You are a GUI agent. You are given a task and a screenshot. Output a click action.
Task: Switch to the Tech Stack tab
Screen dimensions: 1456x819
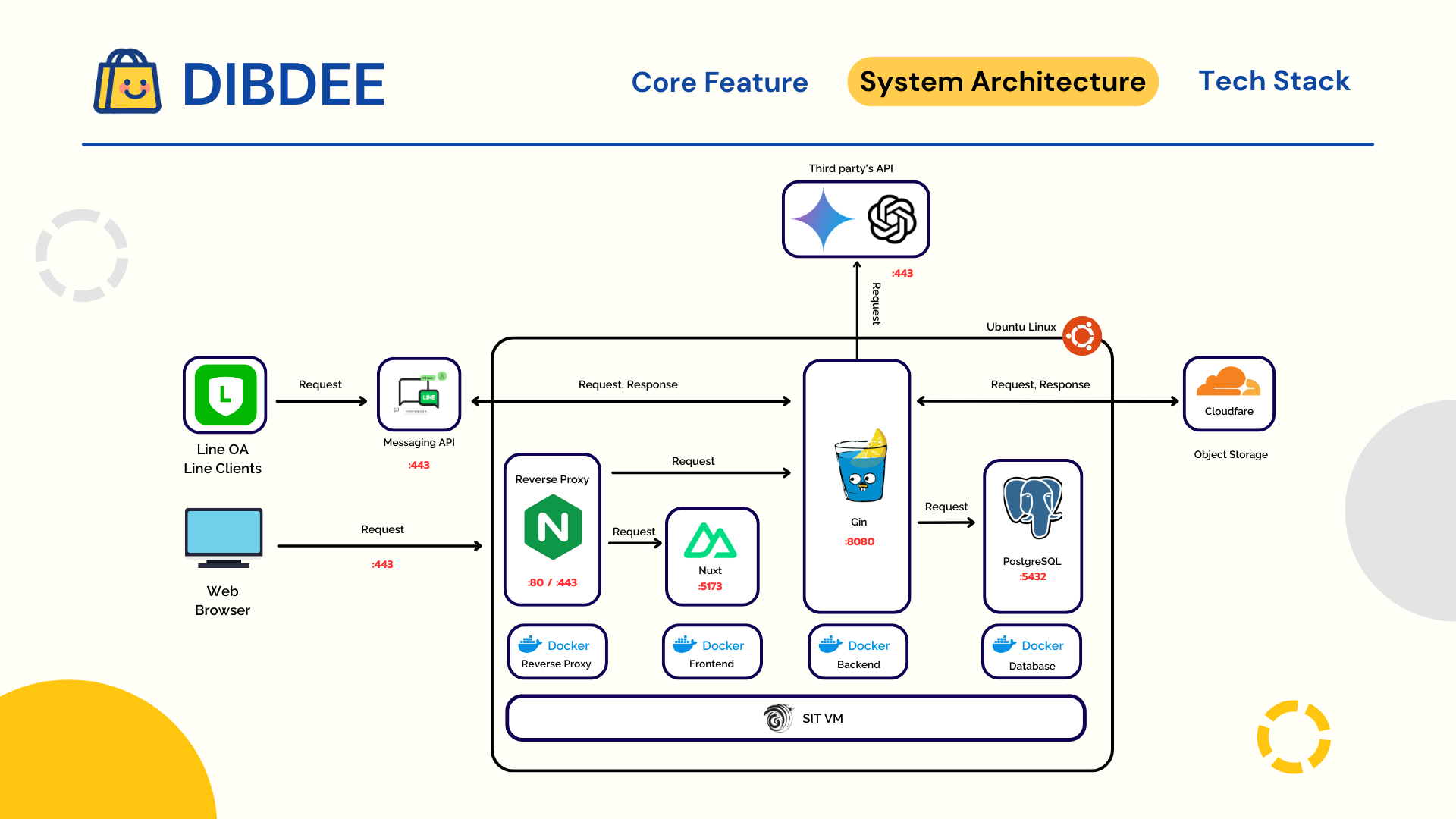(1274, 81)
